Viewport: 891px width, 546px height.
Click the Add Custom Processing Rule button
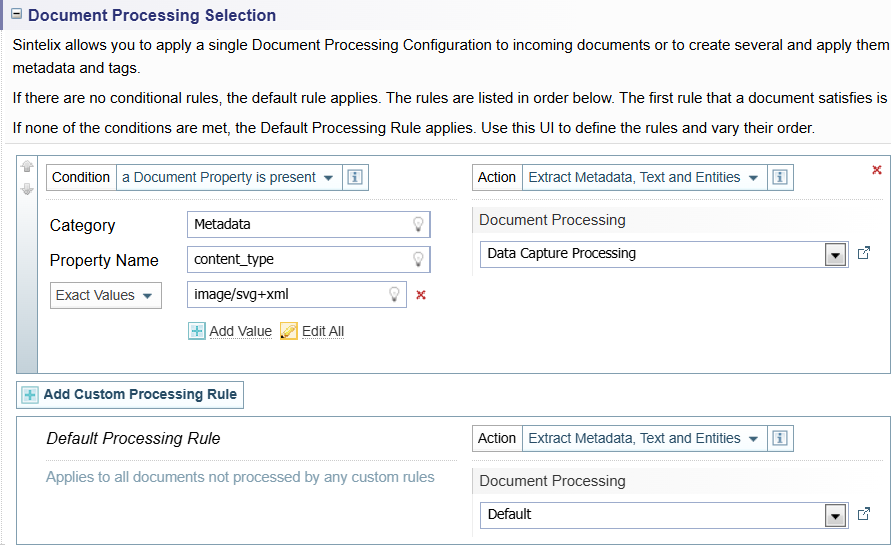point(130,395)
